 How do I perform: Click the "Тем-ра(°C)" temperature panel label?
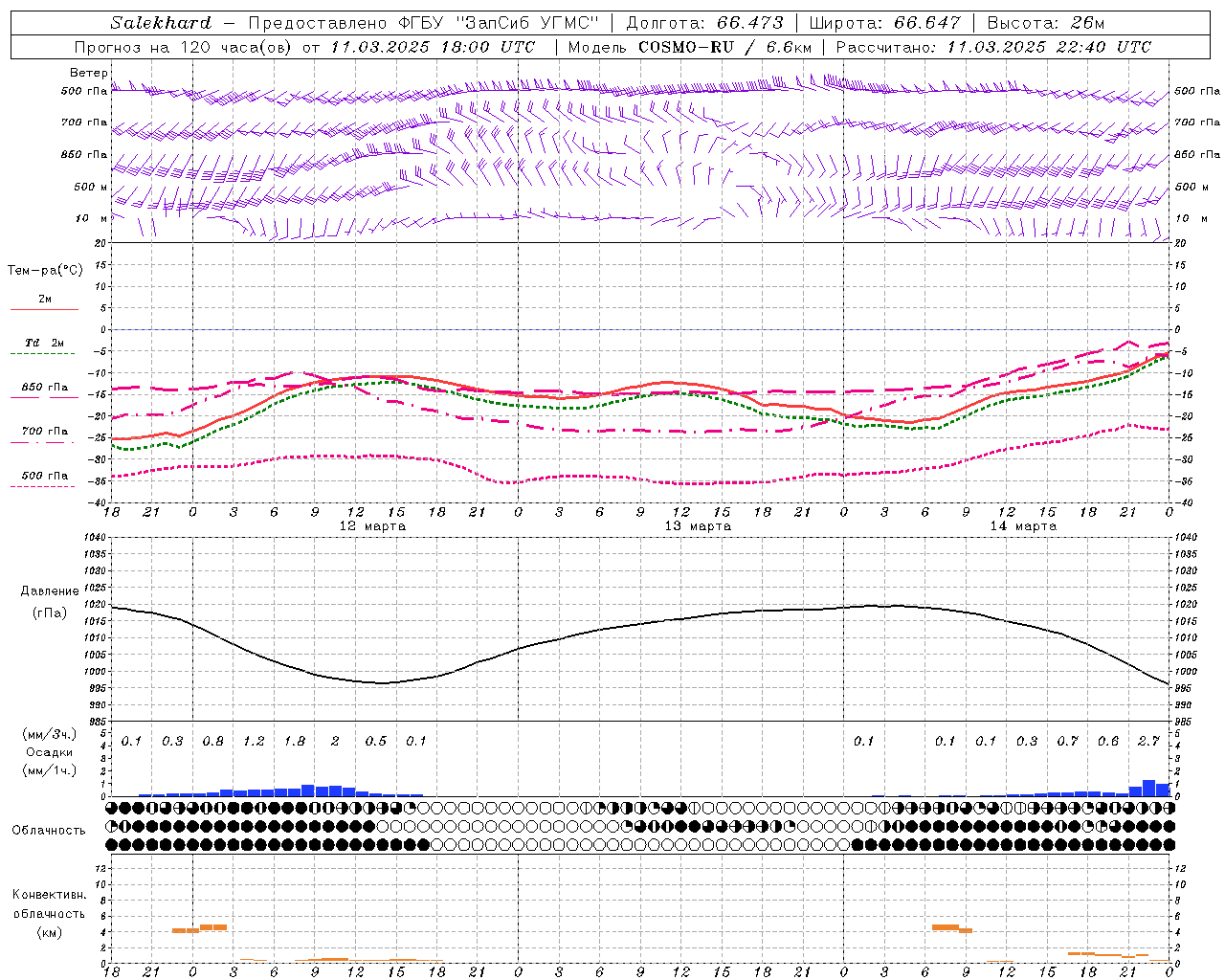[45, 271]
